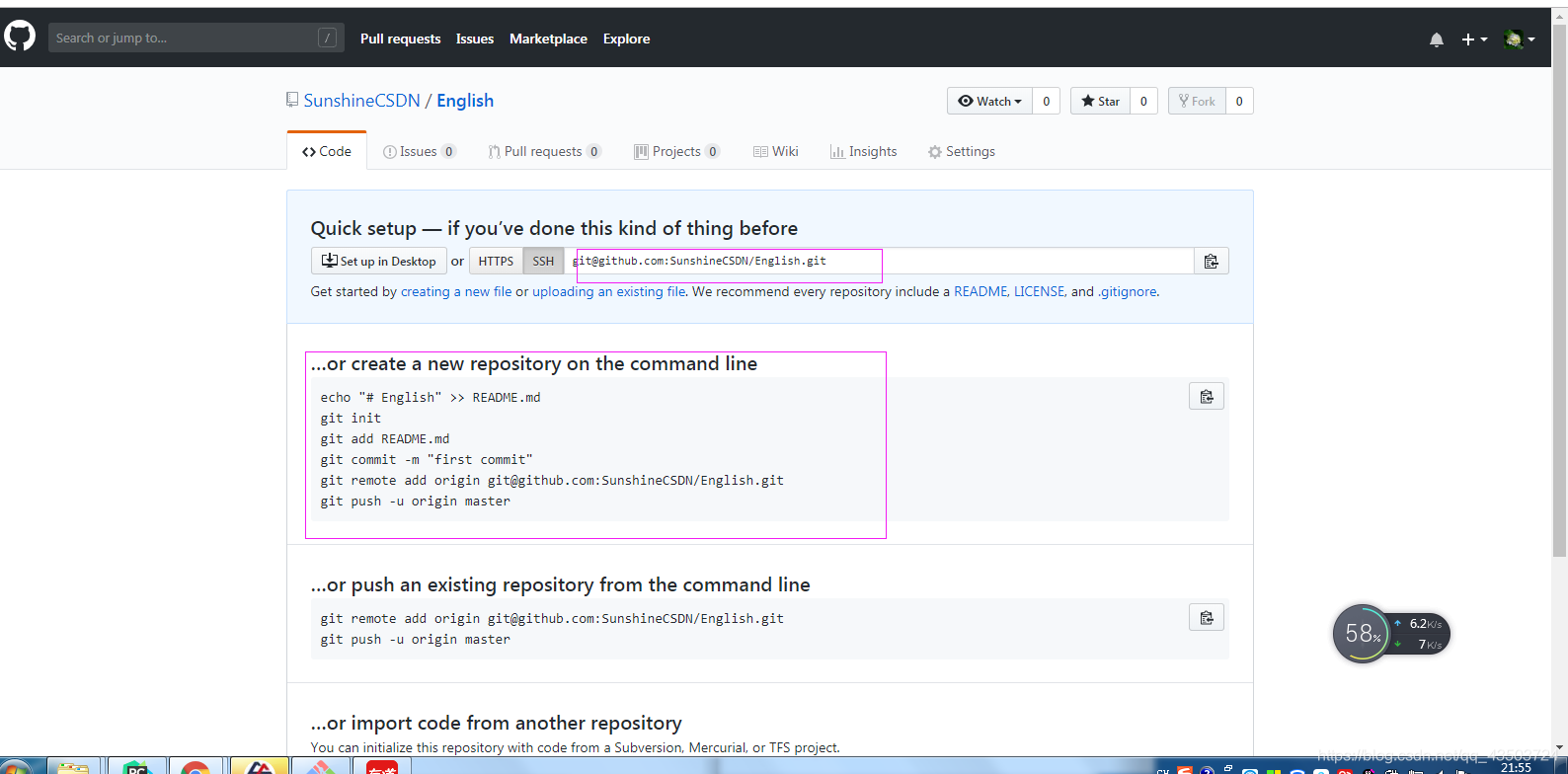Expand the Watch dropdown button
This screenshot has width=1568, height=774.
point(989,101)
